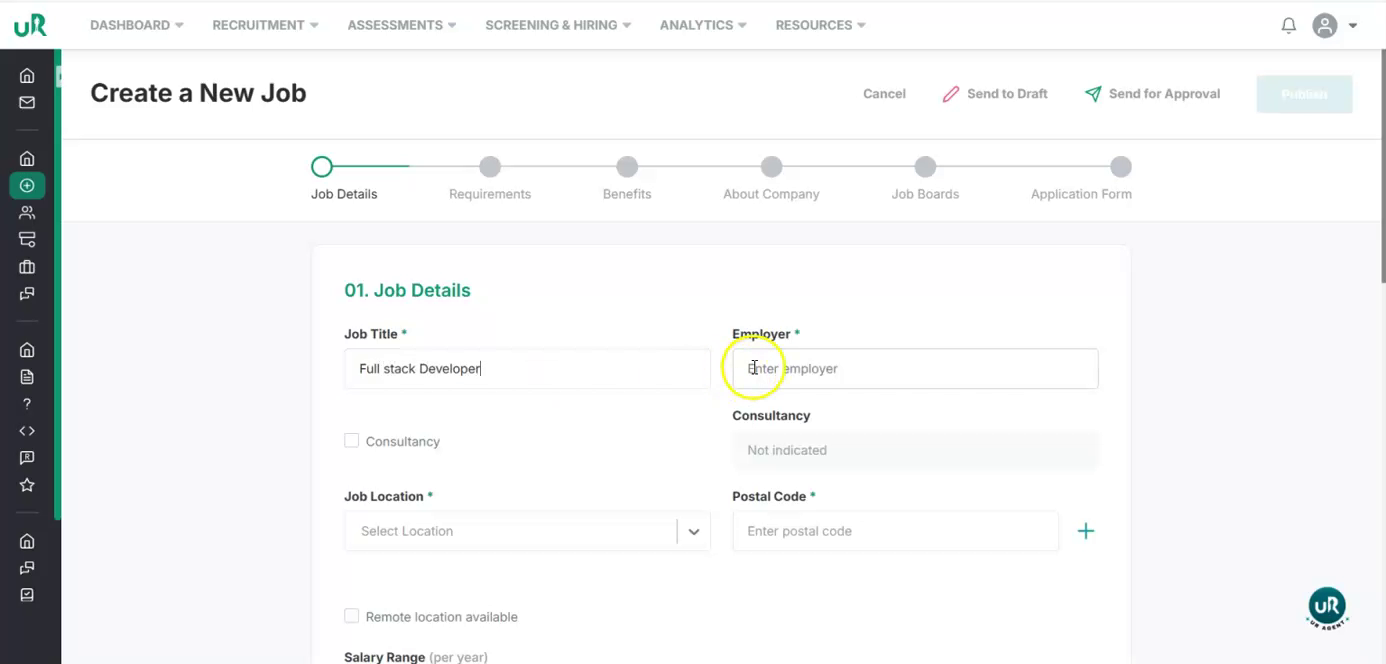Open the notifications bell

pyautogui.click(x=1289, y=26)
